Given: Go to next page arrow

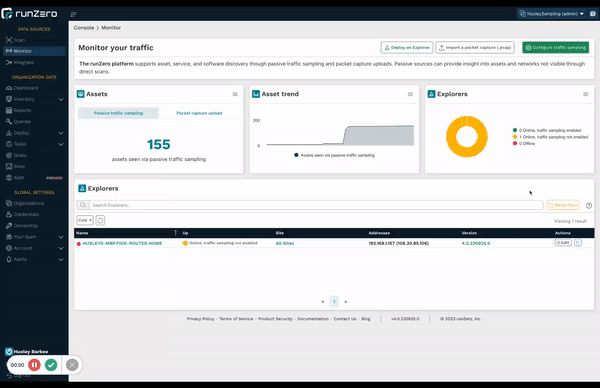Looking at the screenshot, I should coord(346,302).
